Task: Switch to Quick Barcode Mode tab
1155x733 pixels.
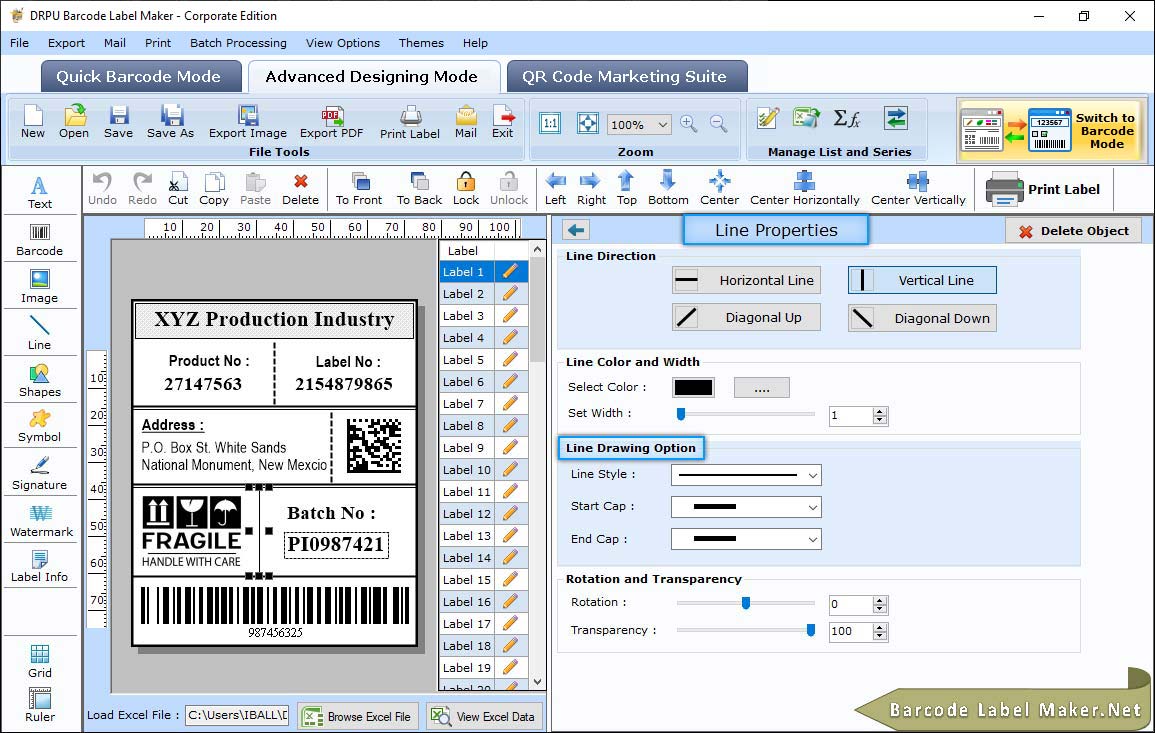Action: (140, 77)
